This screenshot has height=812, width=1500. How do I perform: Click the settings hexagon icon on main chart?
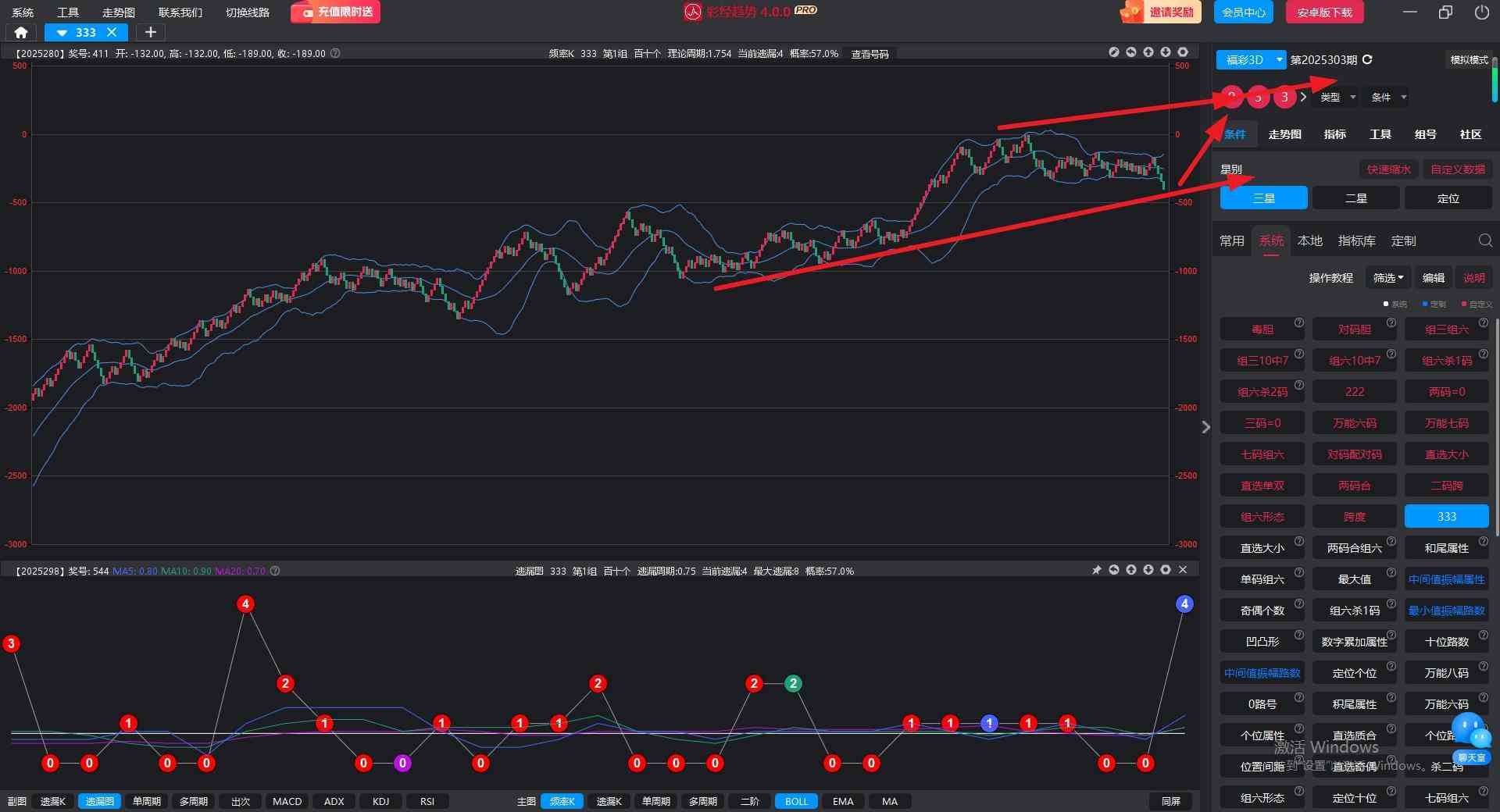pyautogui.click(x=1182, y=52)
